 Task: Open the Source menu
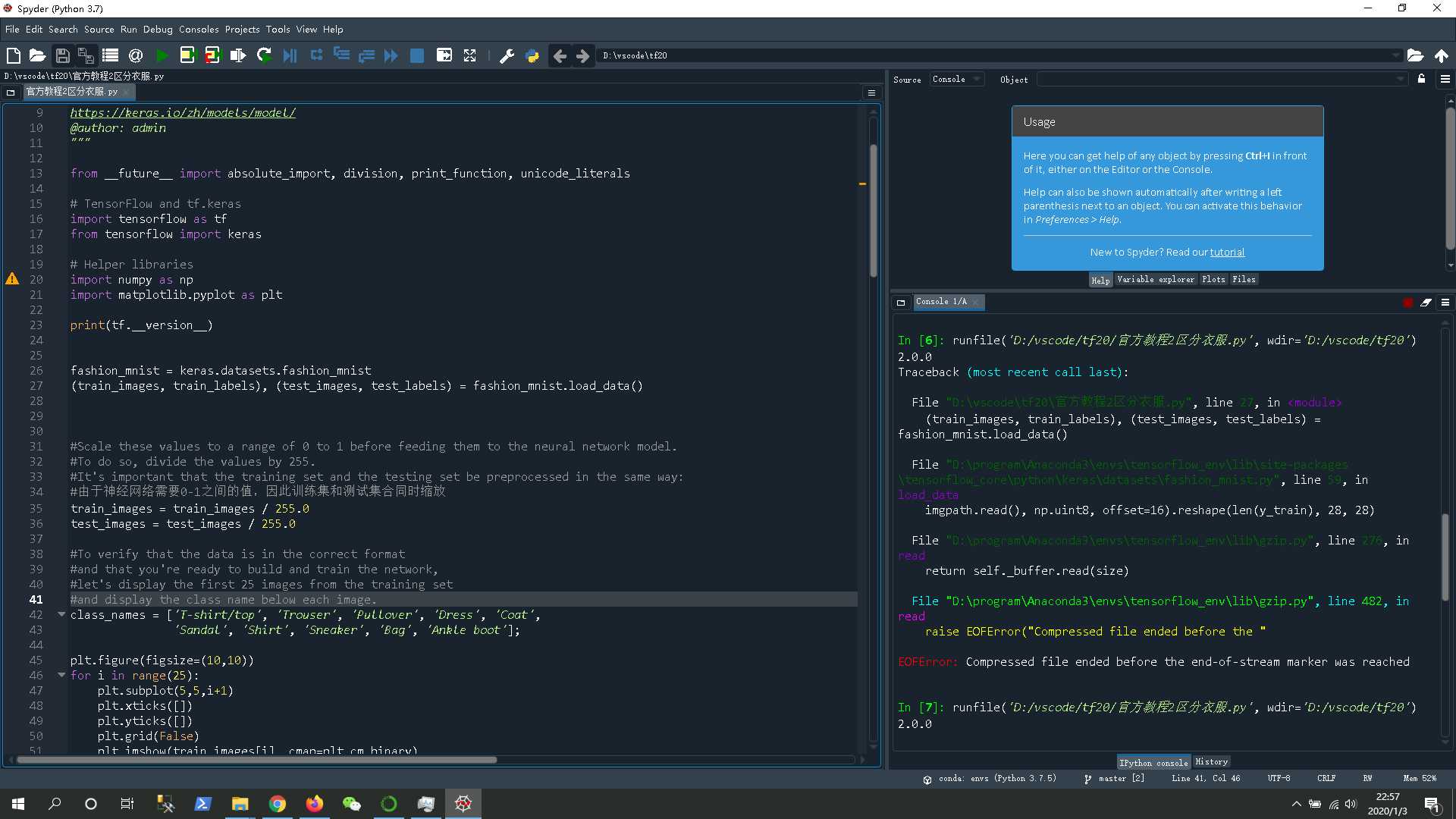(x=99, y=30)
